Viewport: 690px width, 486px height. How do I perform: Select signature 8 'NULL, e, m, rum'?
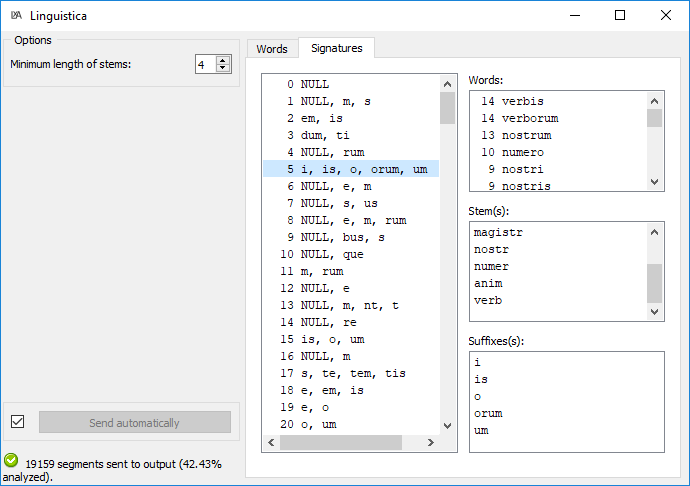pyautogui.click(x=351, y=220)
